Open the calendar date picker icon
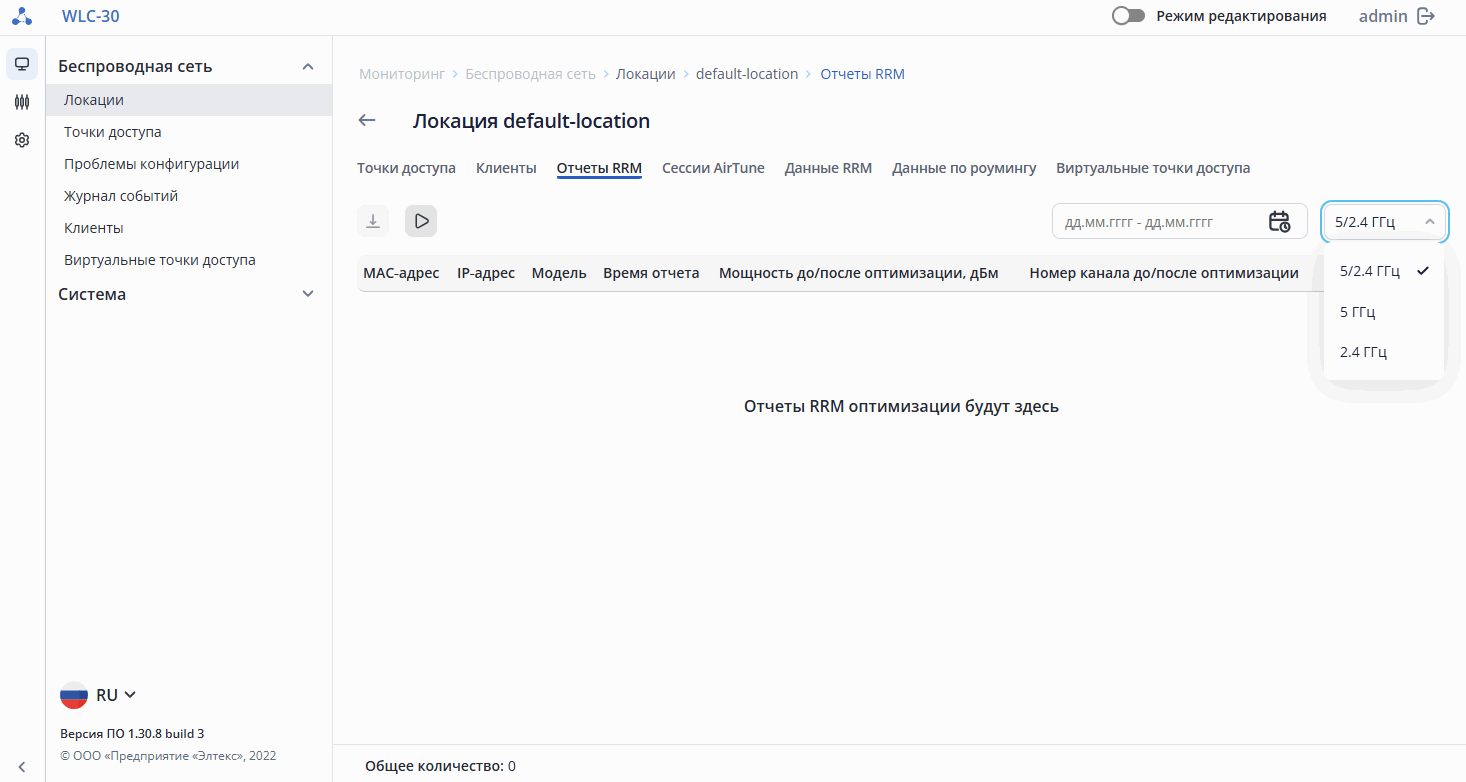Viewport: 1466px width, 782px height. tap(1279, 222)
